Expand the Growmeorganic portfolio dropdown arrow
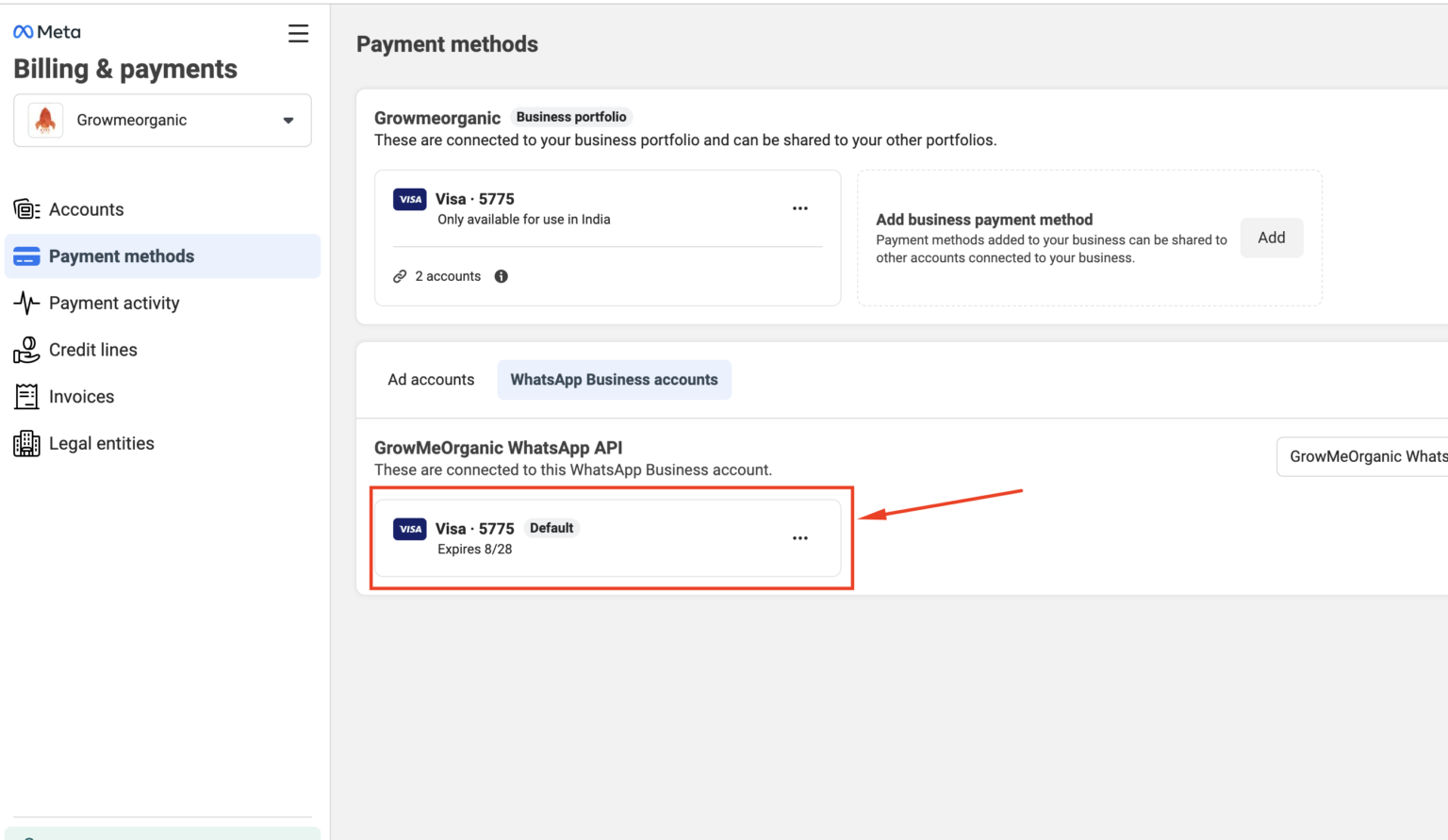 tap(288, 121)
